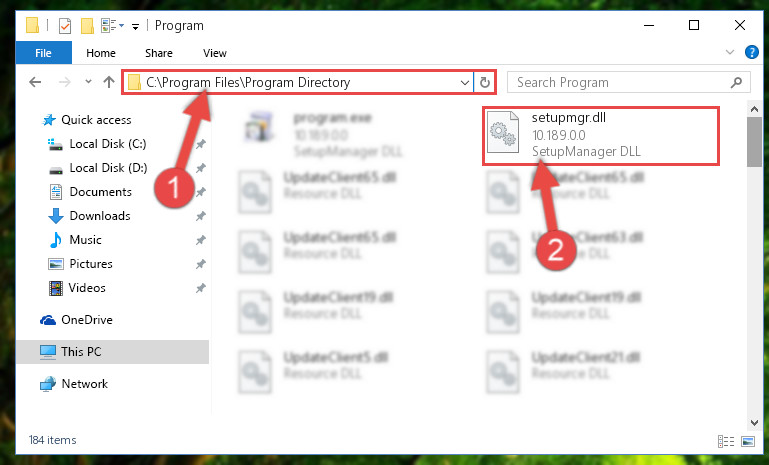Unpin Documents with its pin icon
This screenshot has width=769, height=465.
click(201, 192)
